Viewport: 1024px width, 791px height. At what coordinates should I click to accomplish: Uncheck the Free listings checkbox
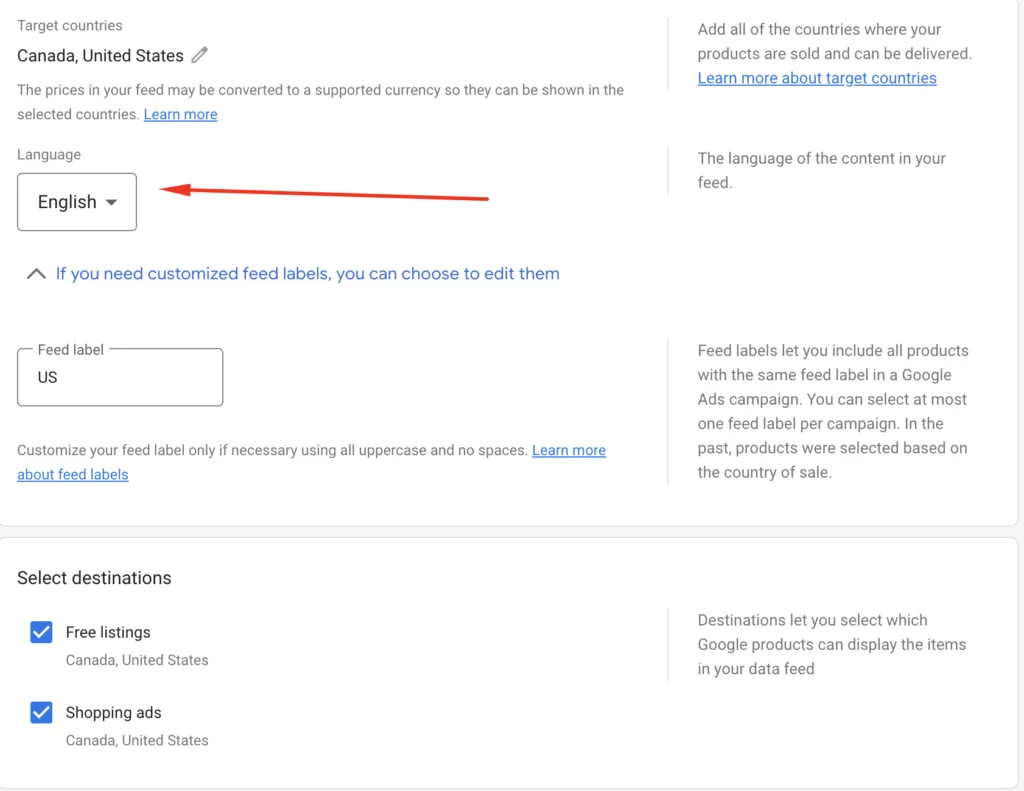(41, 632)
